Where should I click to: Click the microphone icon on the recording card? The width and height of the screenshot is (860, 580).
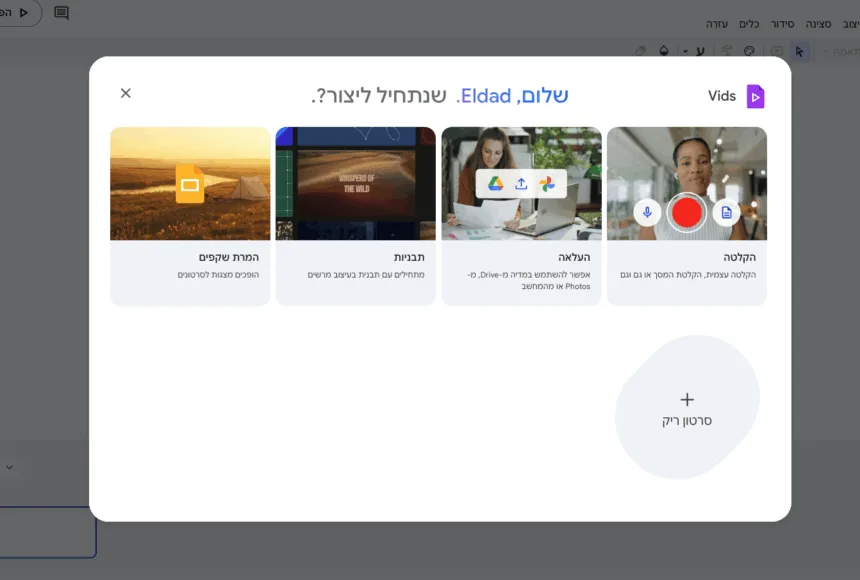647,212
